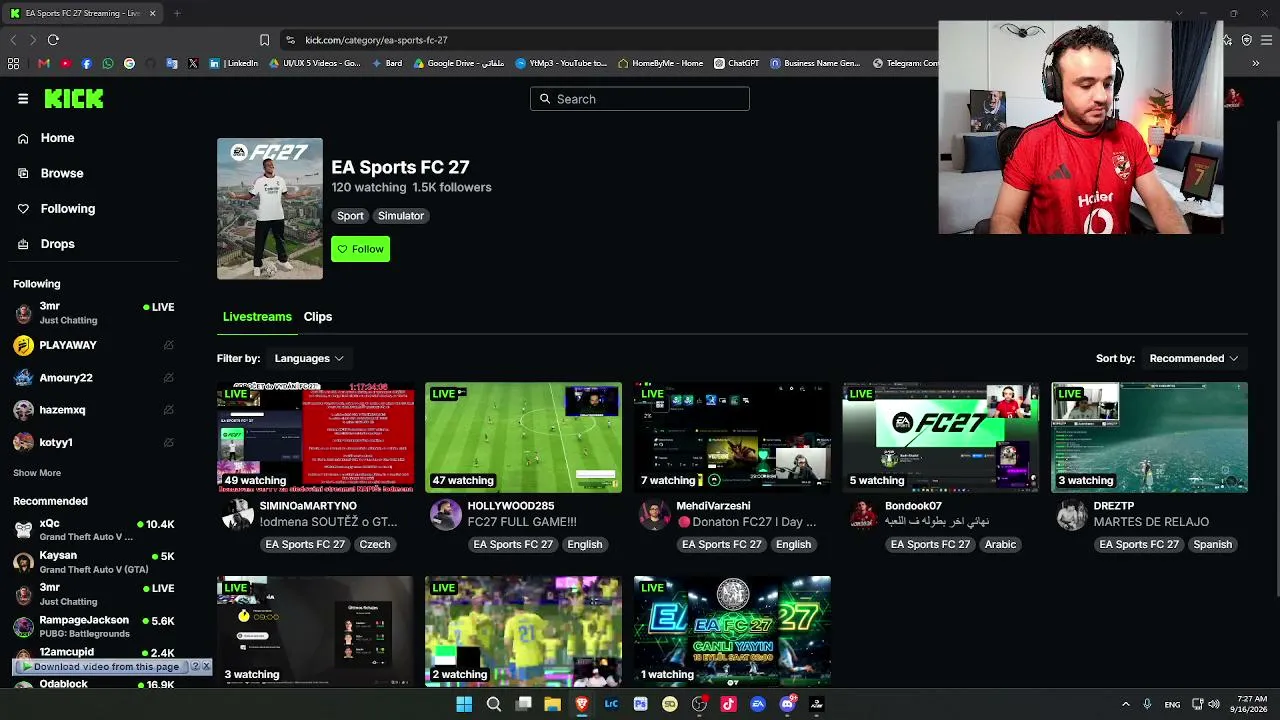Click the Following heart icon in sidebar

pyautogui.click(x=23, y=209)
